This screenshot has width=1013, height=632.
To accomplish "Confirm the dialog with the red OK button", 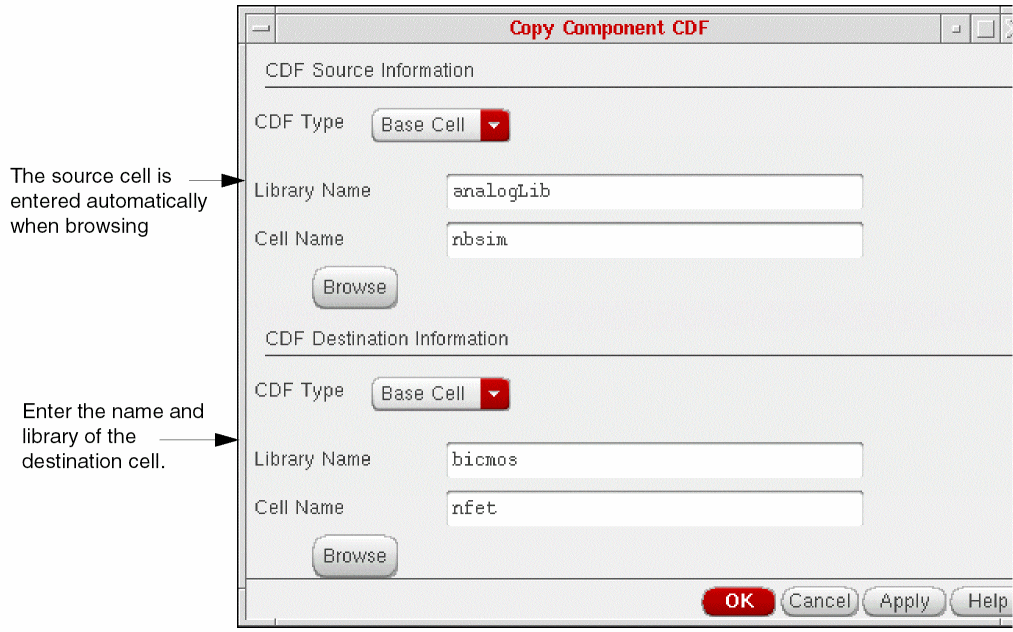I will pos(739,601).
